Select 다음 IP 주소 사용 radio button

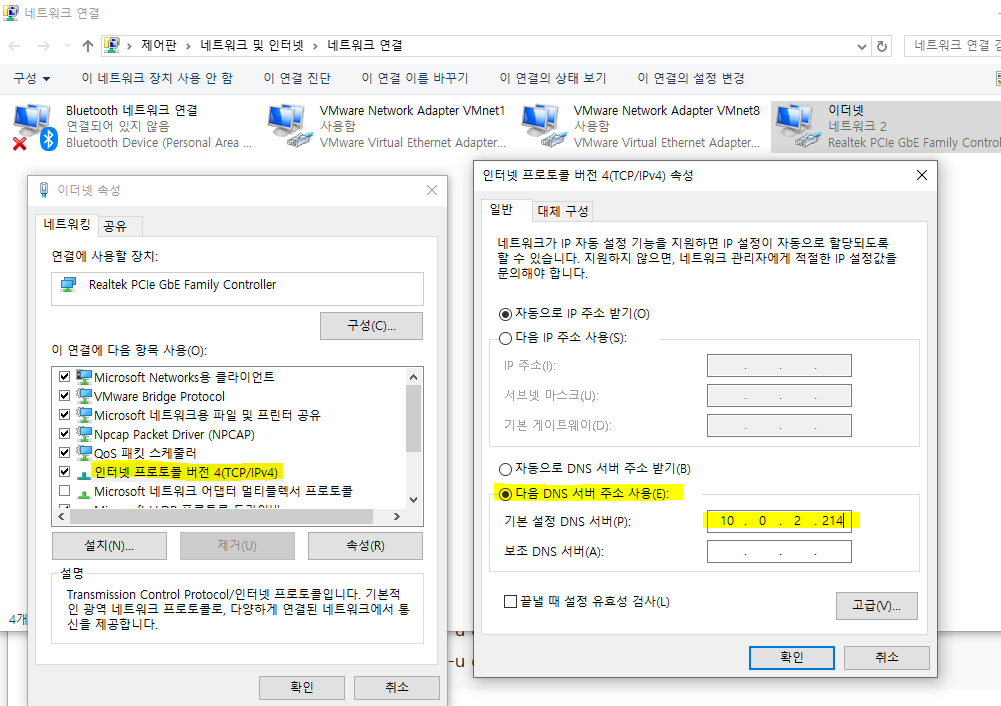505,338
